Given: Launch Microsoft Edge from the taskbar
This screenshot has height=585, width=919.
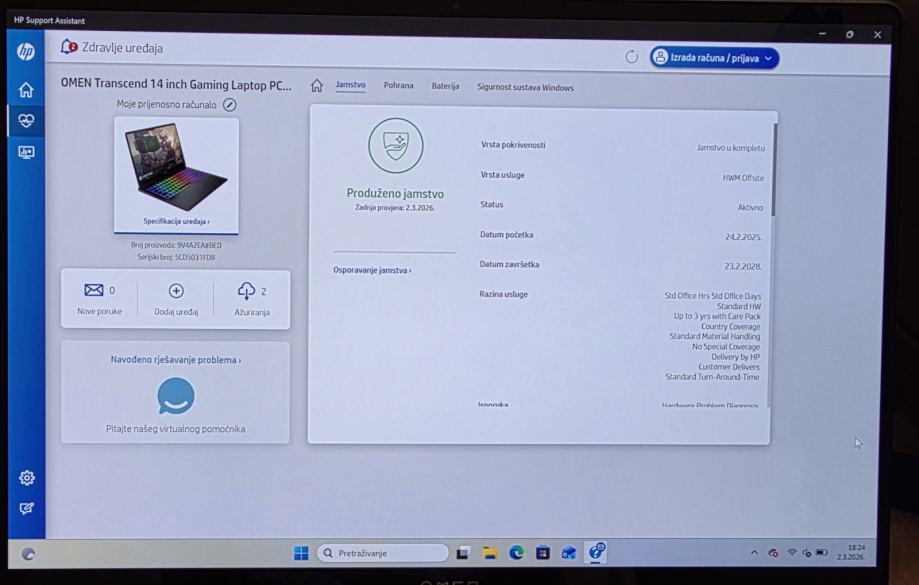Looking at the screenshot, I should [x=516, y=552].
